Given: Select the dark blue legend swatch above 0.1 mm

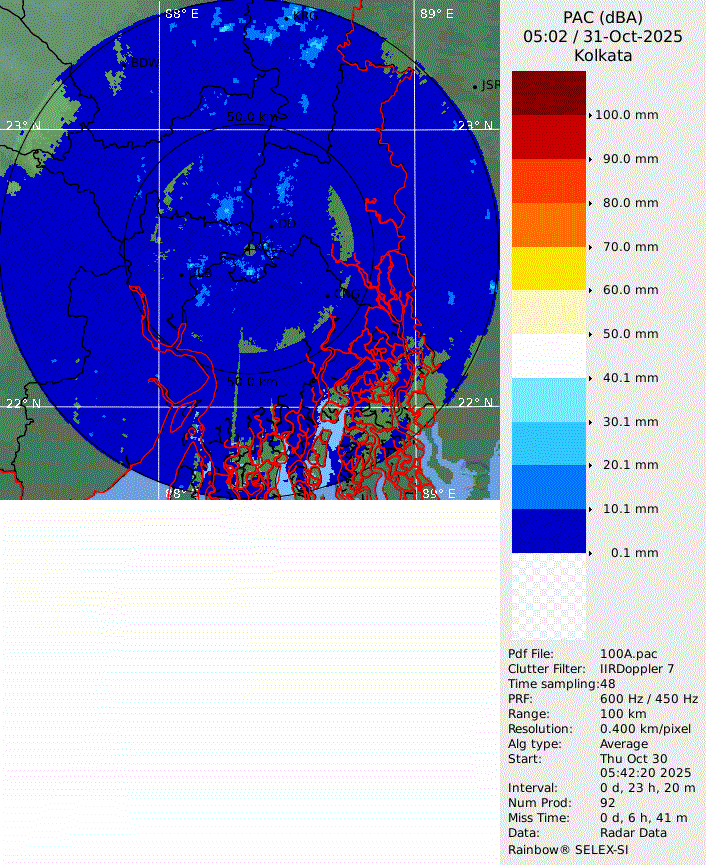Looking at the screenshot, I should tap(548, 530).
